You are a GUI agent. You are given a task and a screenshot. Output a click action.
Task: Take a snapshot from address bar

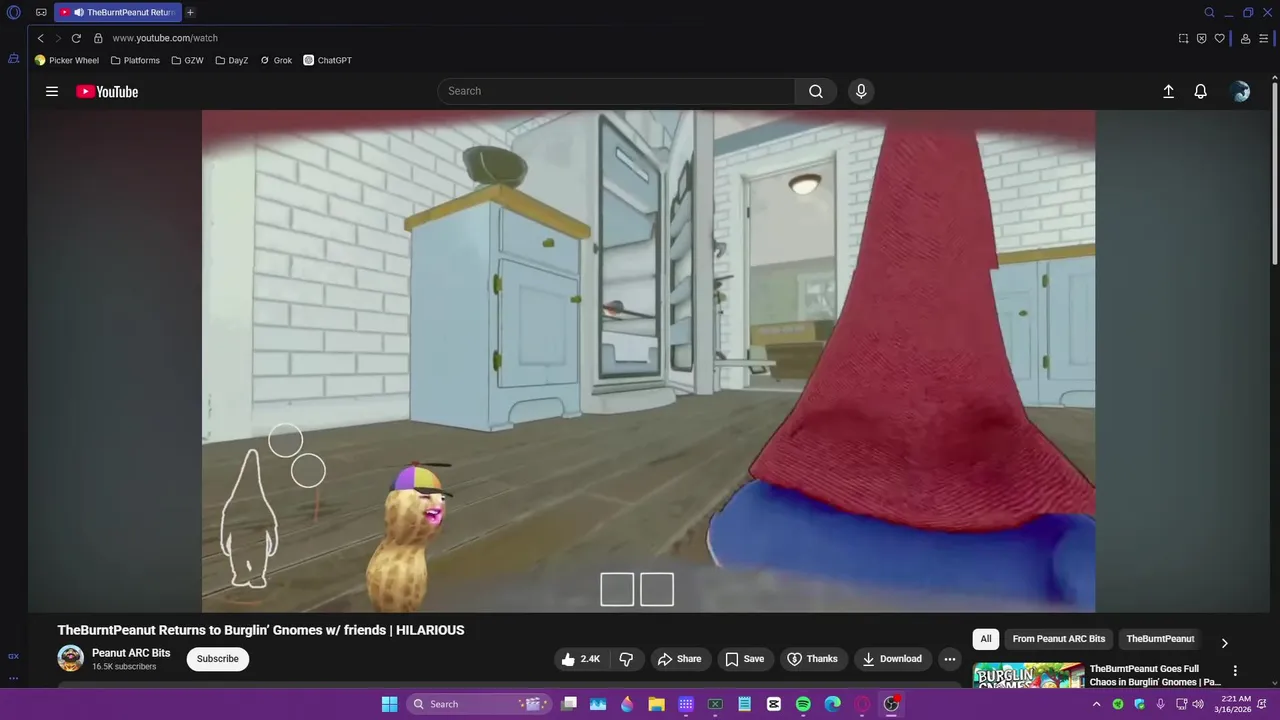coord(1183,38)
